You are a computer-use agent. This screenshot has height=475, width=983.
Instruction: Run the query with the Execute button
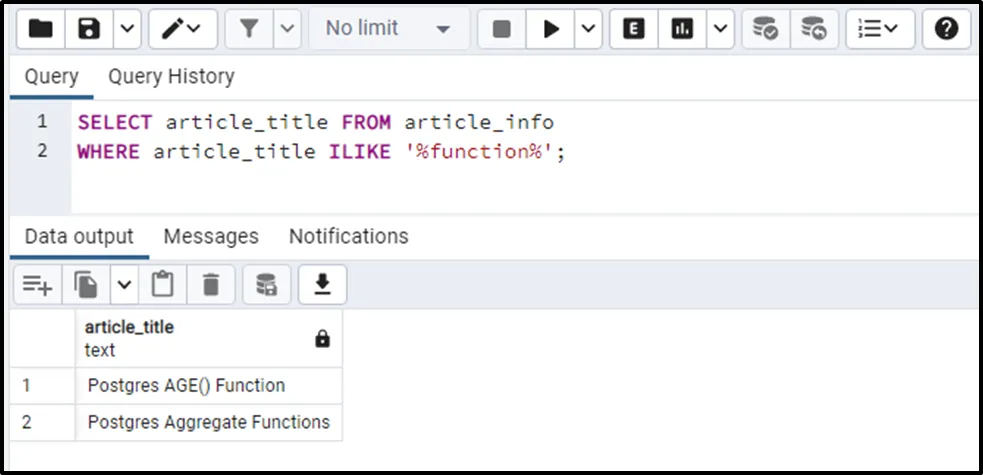551,29
